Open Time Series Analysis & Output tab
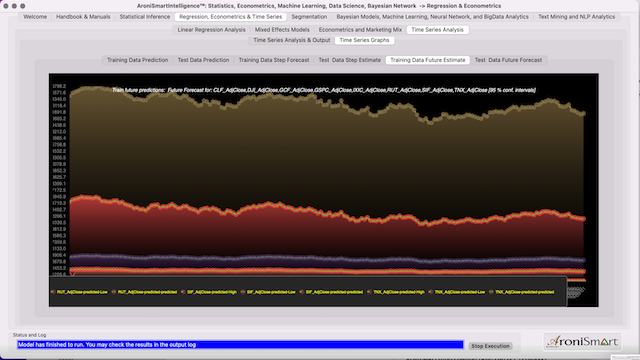 (291, 40)
